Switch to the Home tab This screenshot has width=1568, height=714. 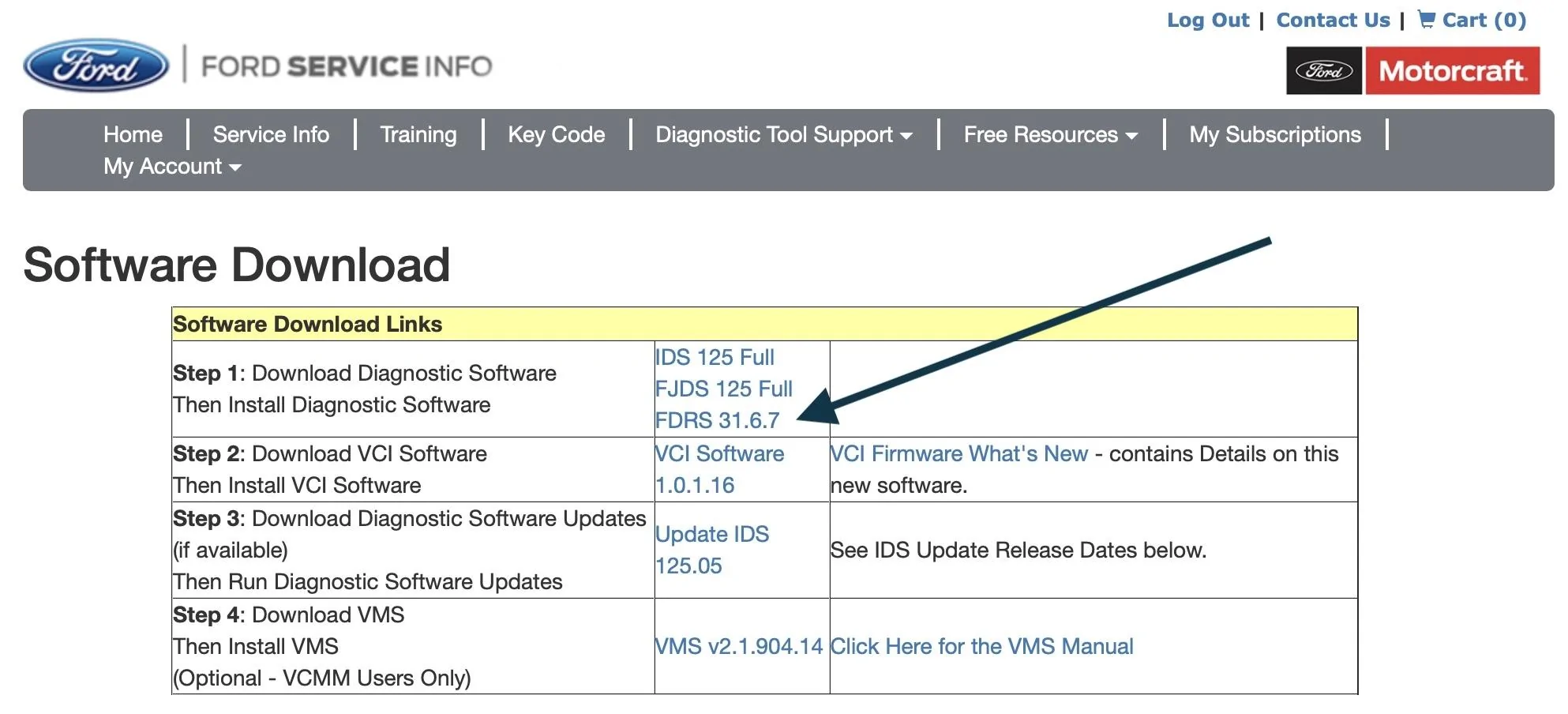(x=132, y=134)
